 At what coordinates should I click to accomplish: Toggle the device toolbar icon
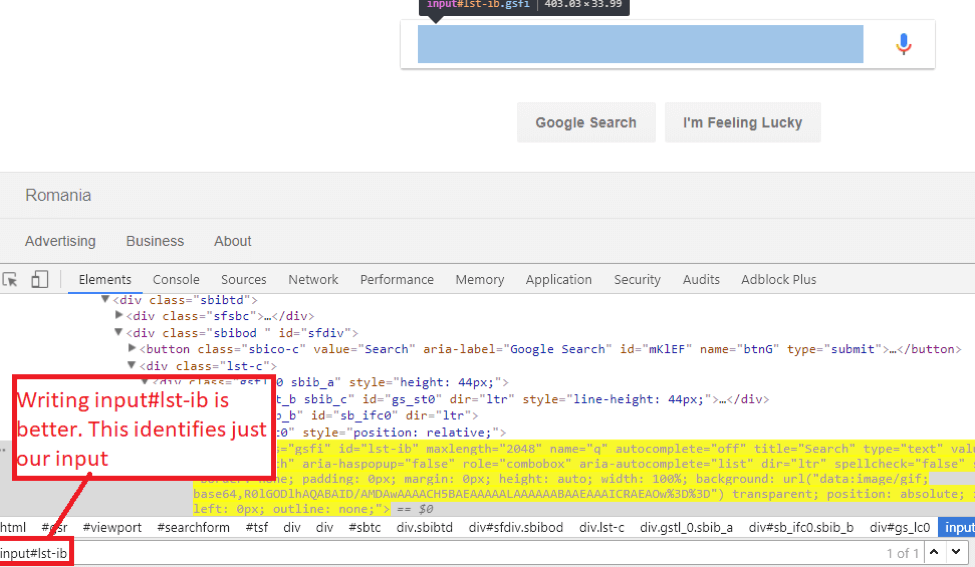[40, 279]
